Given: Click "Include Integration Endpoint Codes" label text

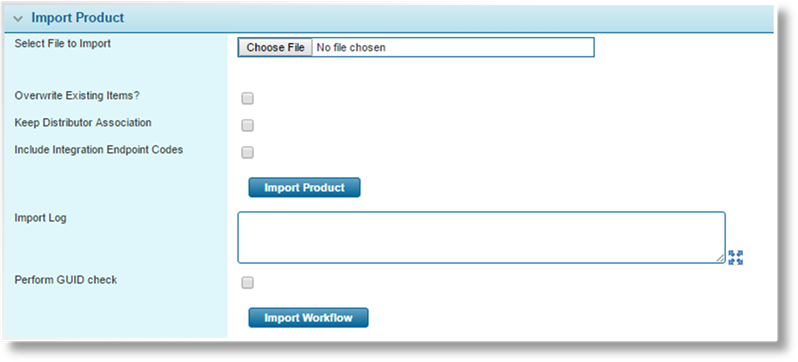Looking at the screenshot, I should (99, 150).
